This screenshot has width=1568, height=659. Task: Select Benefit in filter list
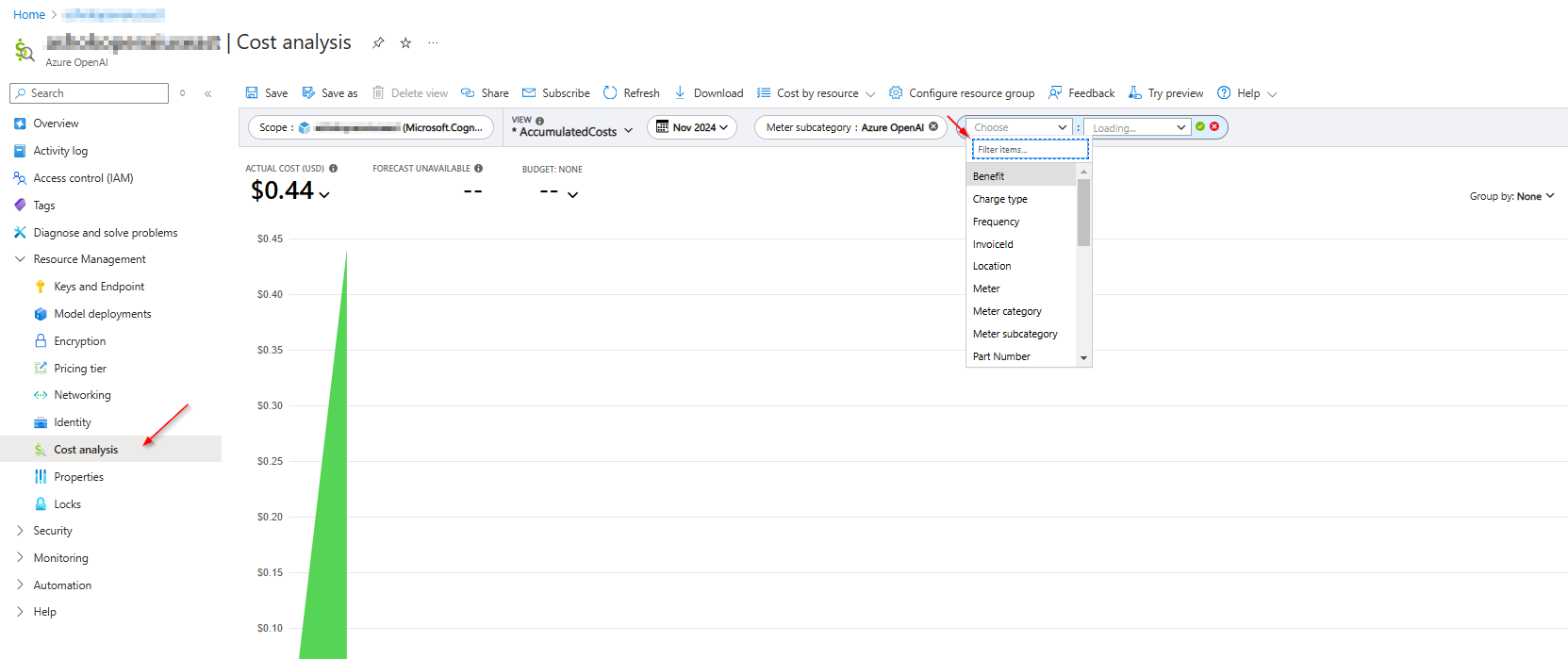(1021, 176)
